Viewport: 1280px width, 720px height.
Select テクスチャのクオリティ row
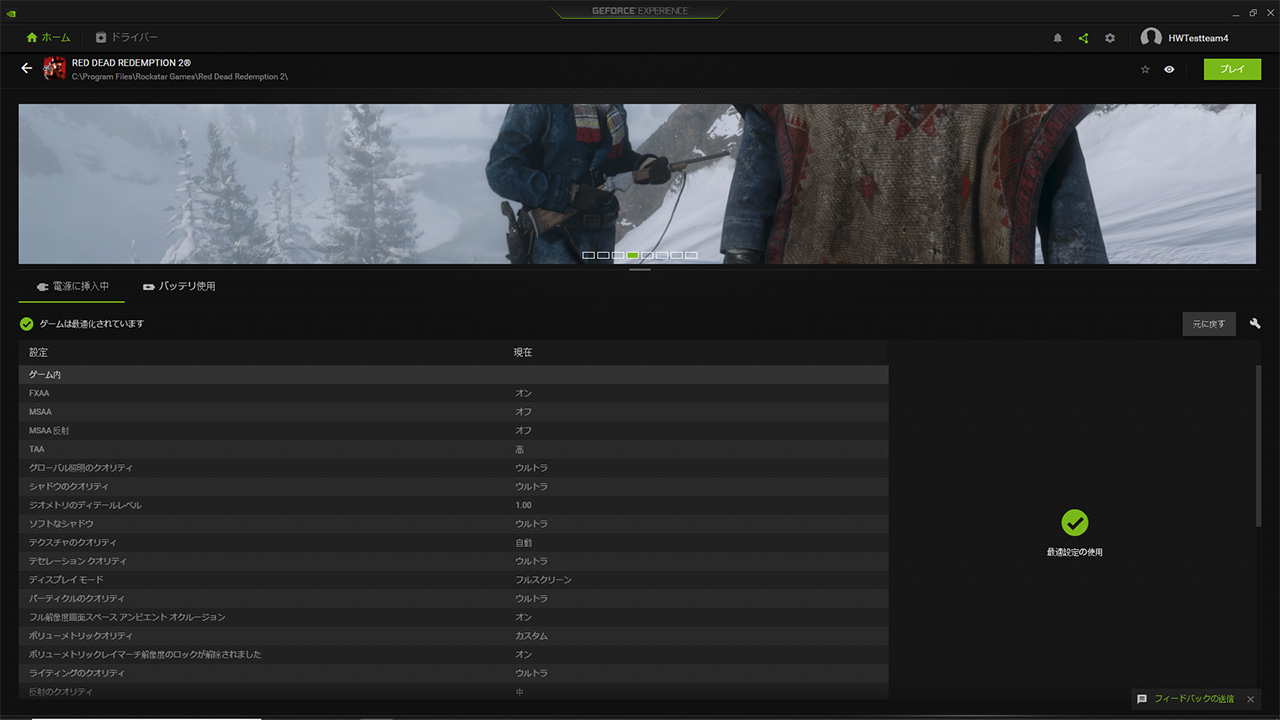[453, 542]
